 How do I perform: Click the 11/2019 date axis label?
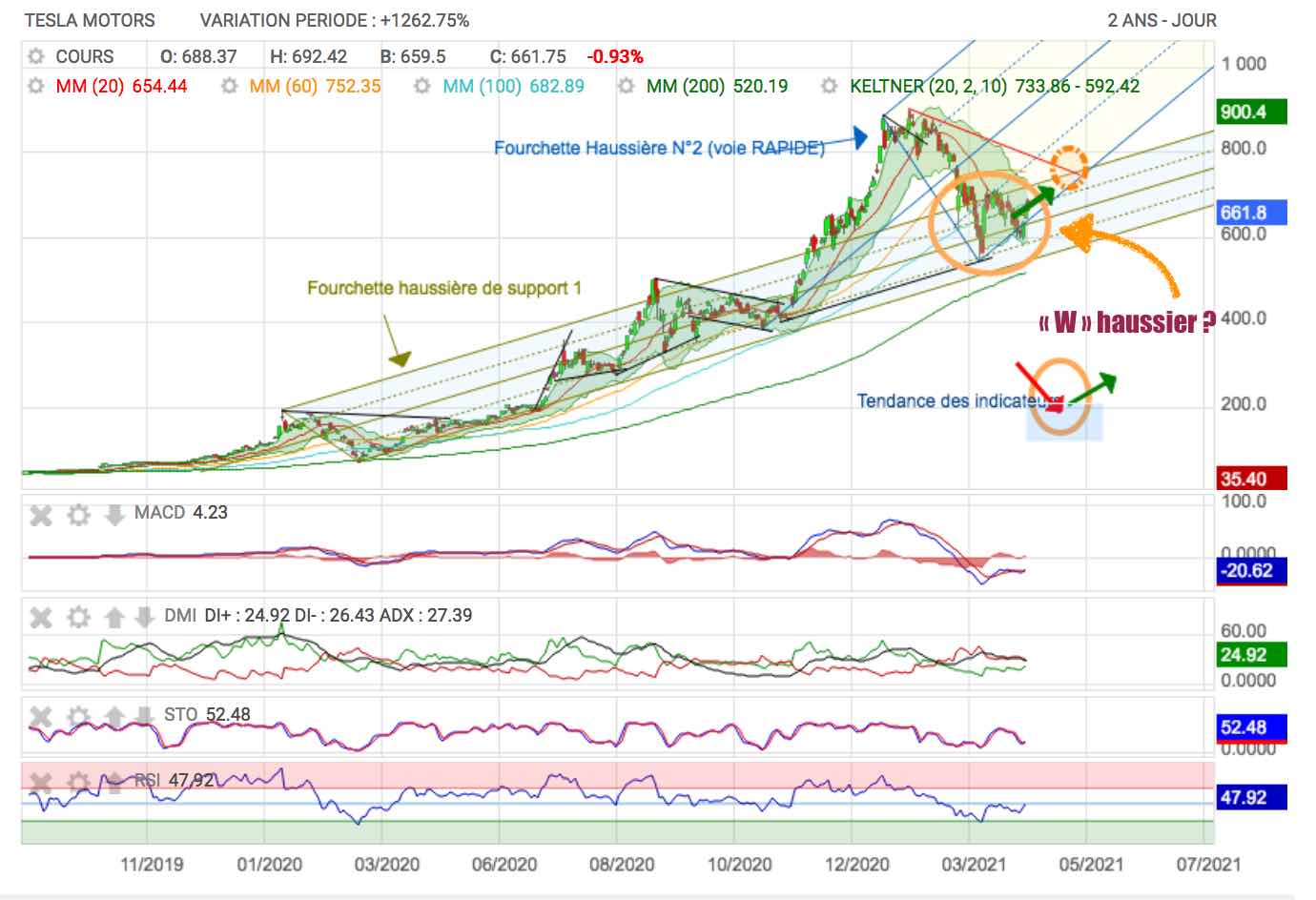coord(152,865)
